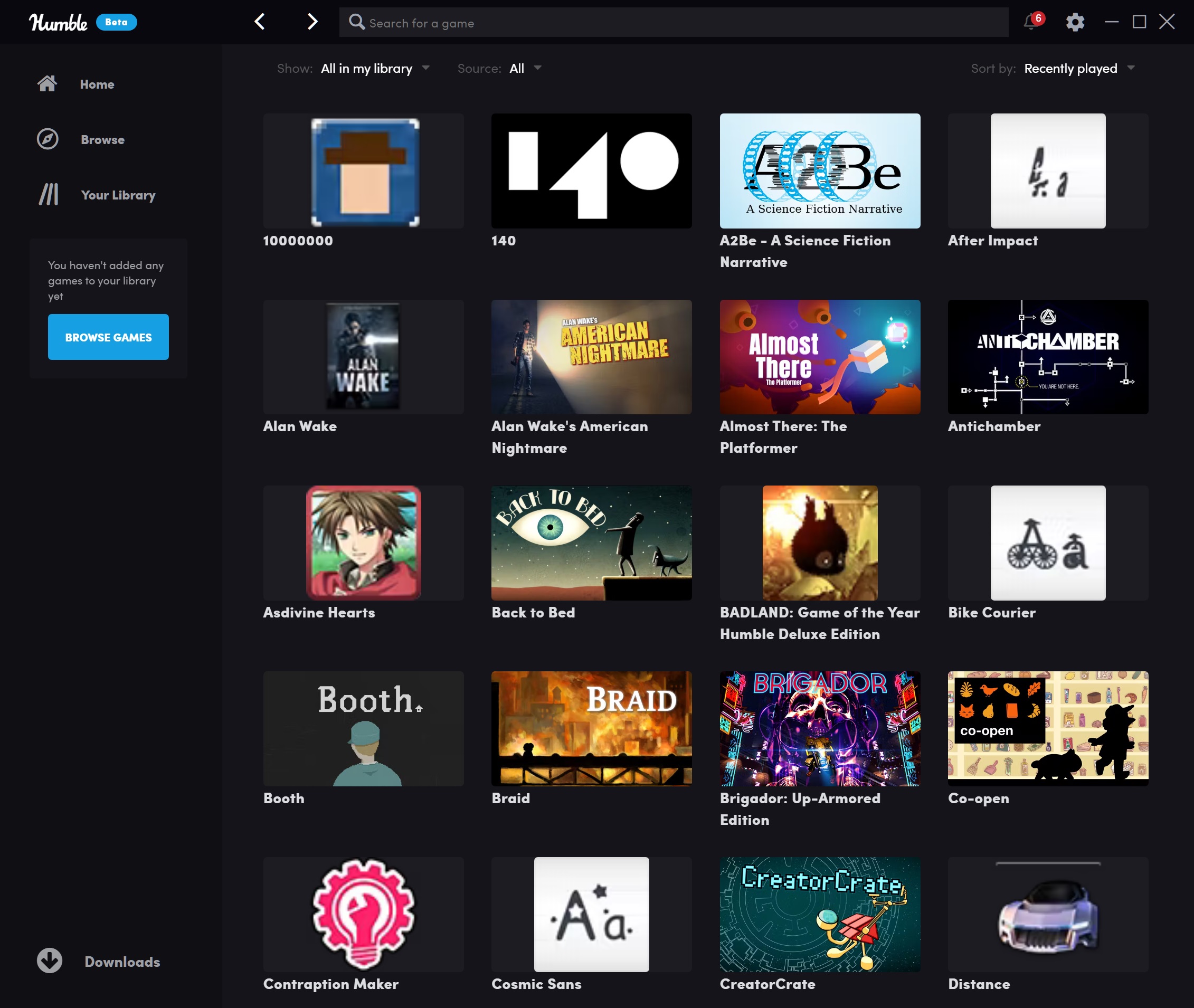Click the forward navigation arrow
The height and width of the screenshot is (1008, 1194).
[312, 22]
